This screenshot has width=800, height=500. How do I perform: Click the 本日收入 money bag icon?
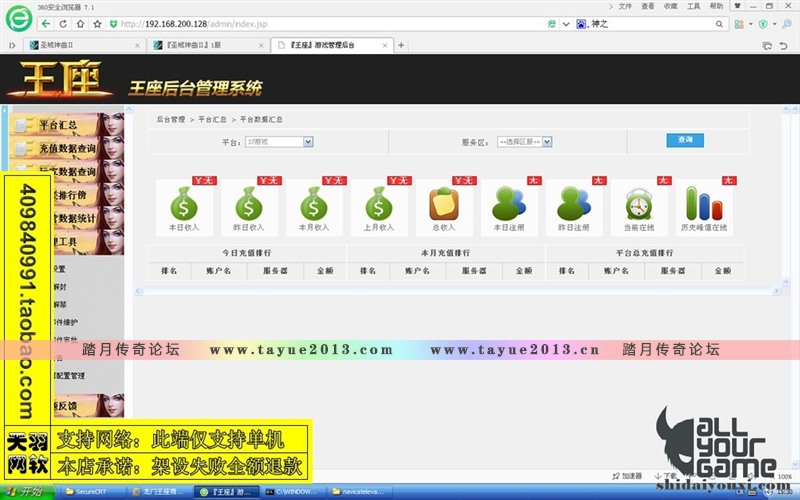click(184, 205)
